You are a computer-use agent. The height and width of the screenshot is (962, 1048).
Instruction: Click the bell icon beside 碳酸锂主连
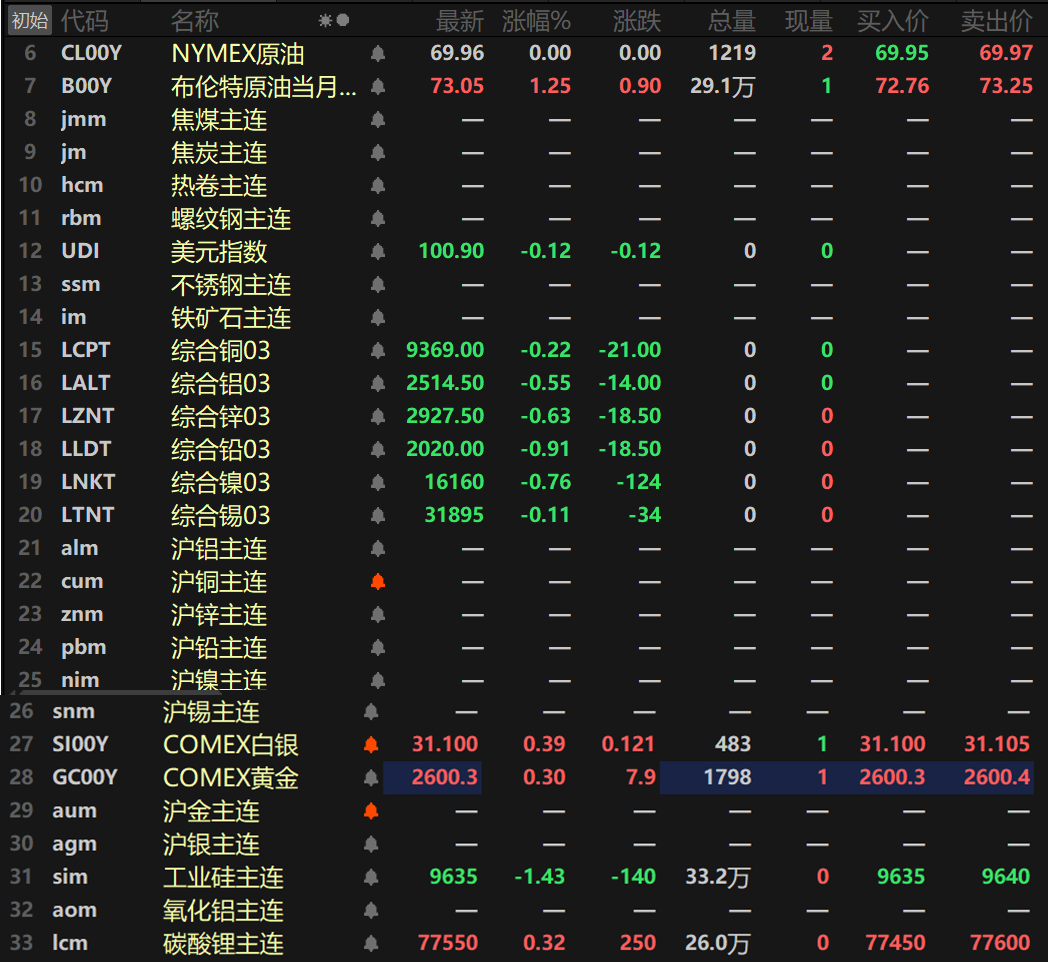coord(371,943)
